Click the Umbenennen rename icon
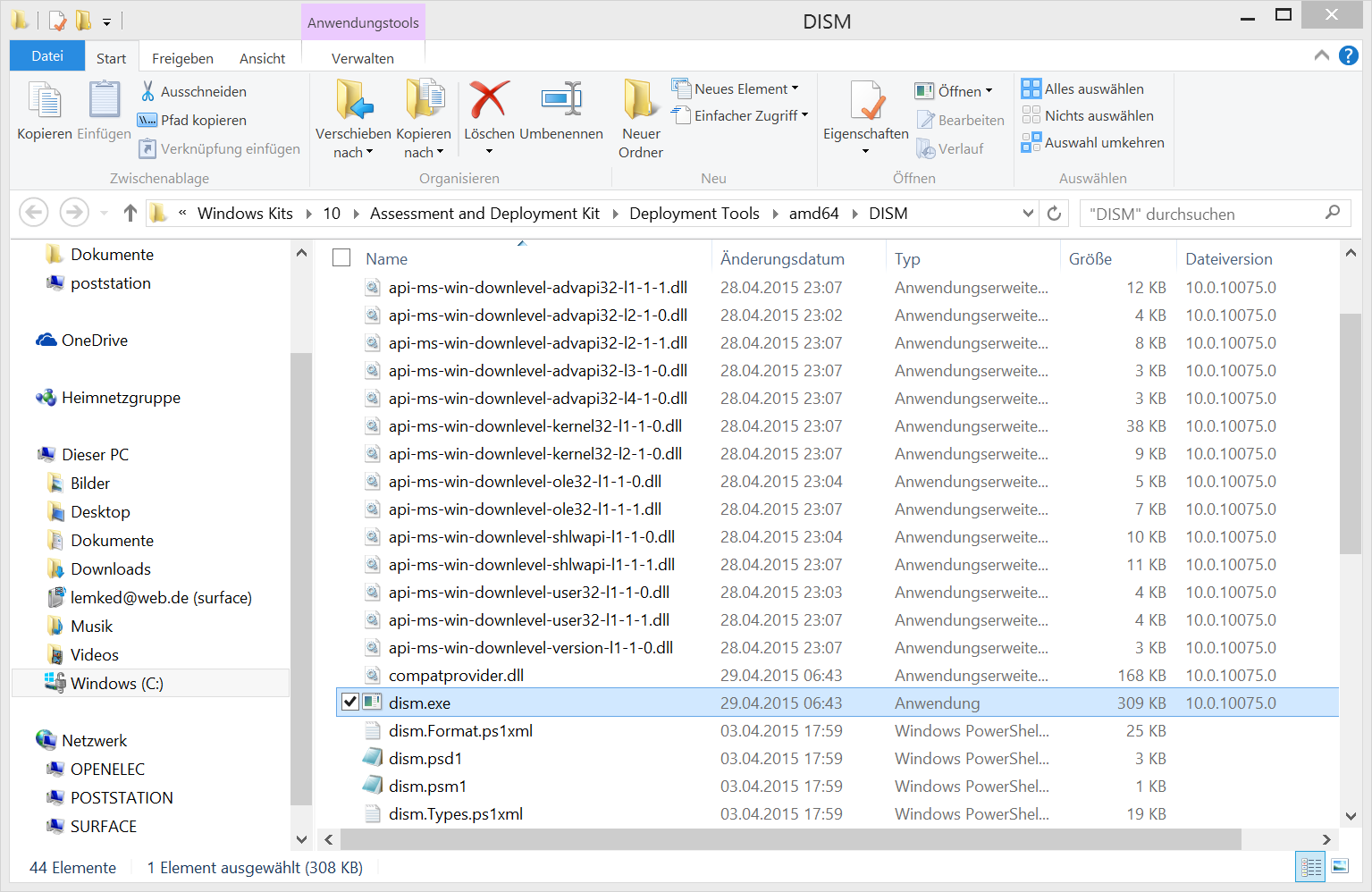This screenshot has height=892, width=1372. (561, 100)
